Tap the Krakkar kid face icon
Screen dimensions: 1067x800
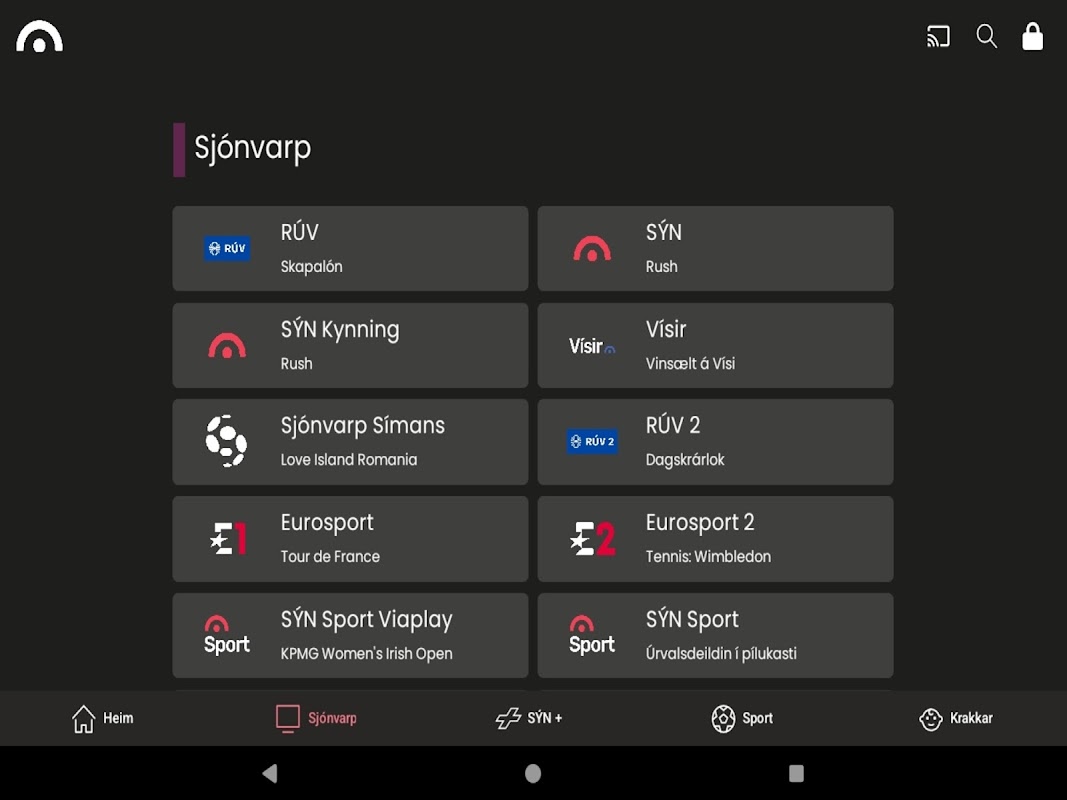point(930,719)
